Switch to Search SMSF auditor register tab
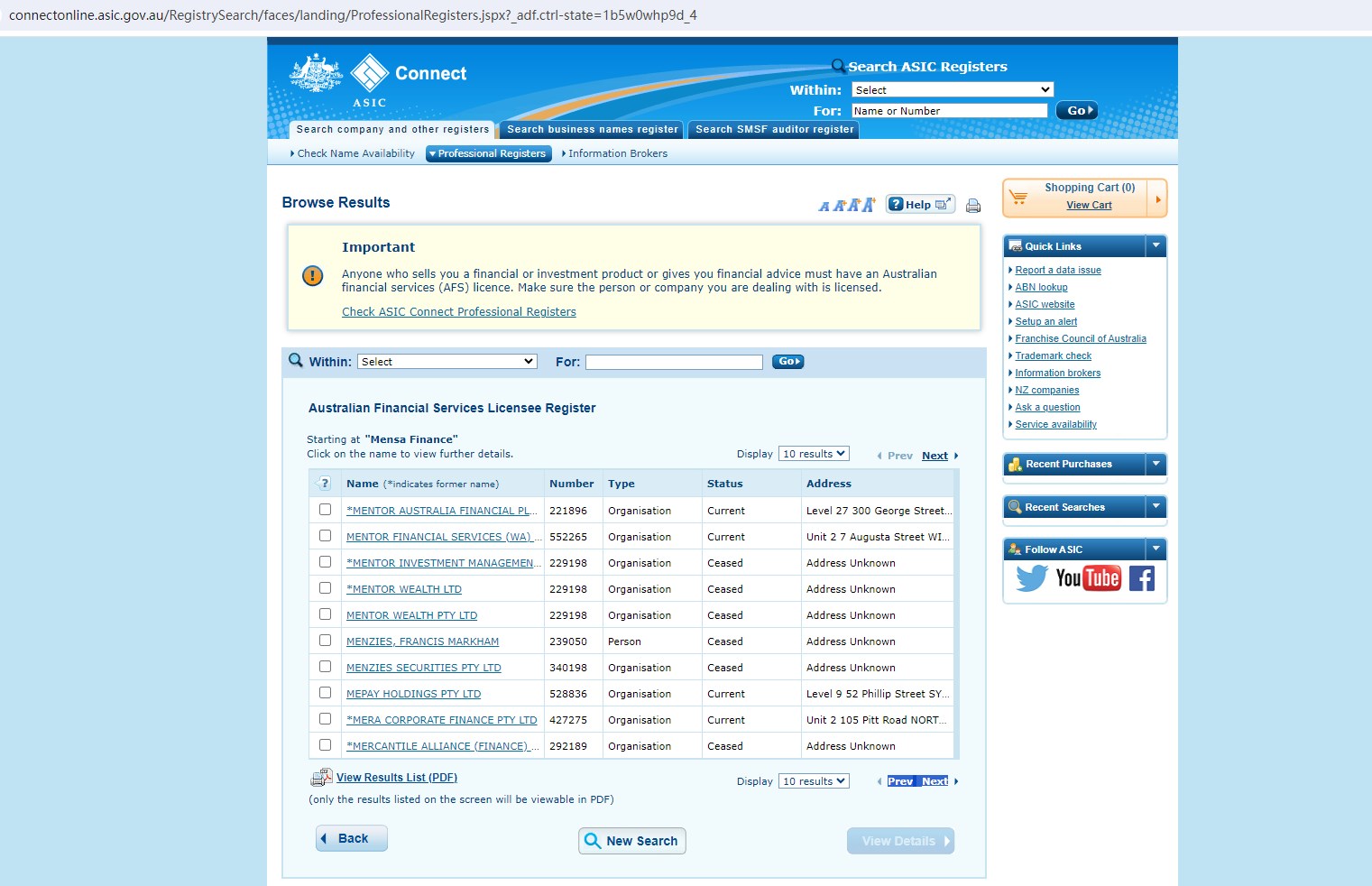Image resolution: width=1372 pixels, height=886 pixels. click(x=774, y=130)
